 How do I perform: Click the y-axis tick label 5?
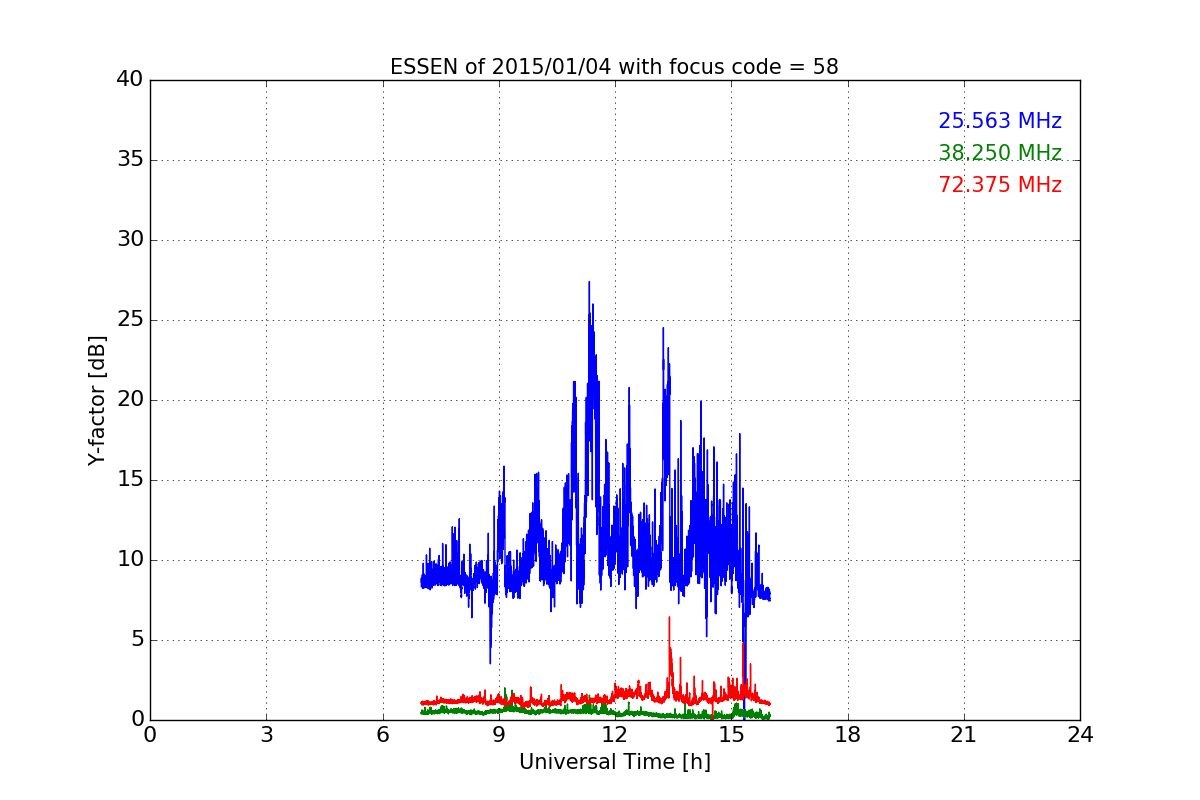pos(137,640)
